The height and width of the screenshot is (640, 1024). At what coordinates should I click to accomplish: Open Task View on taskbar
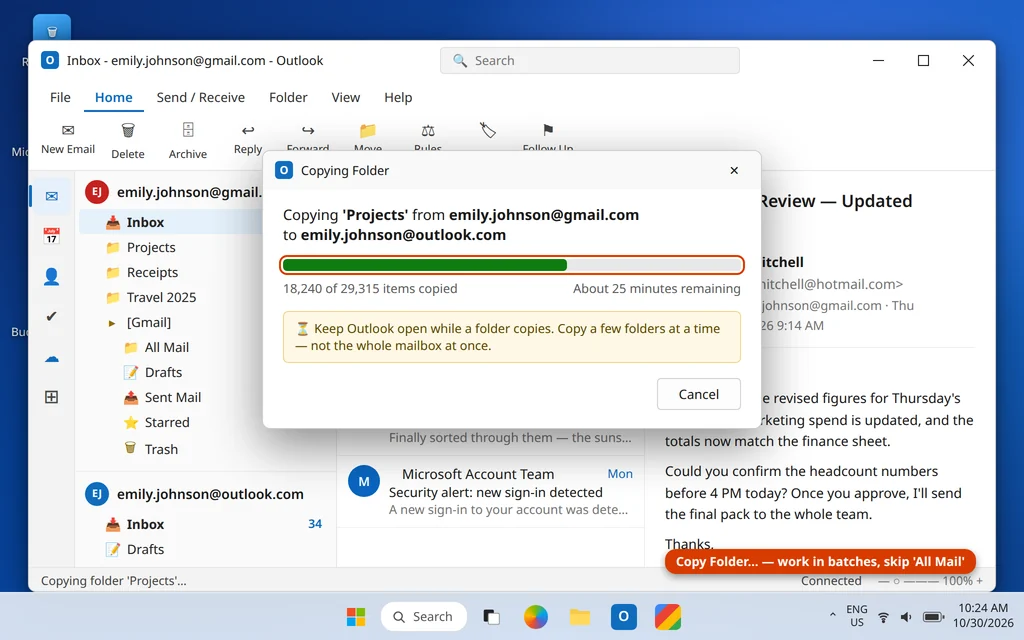491,616
